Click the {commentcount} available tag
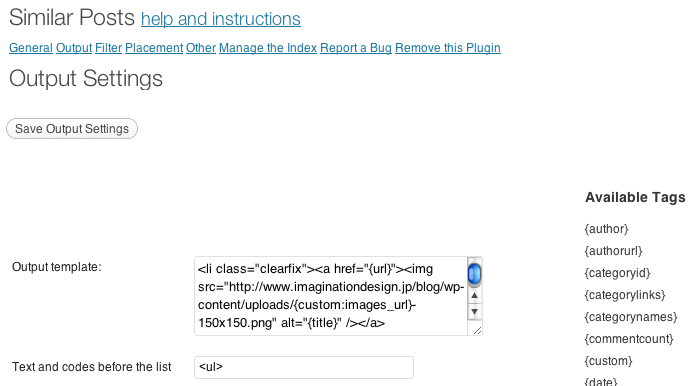The height and width of the screenshot is (386, 700). pyautogui.click(x=629, y=339)
